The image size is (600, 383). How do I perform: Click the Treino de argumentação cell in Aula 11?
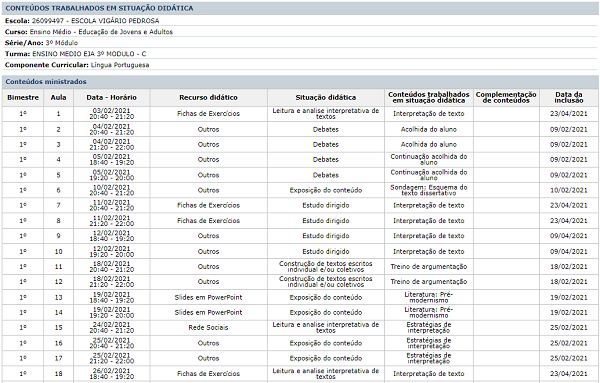[x=429, y=267]
